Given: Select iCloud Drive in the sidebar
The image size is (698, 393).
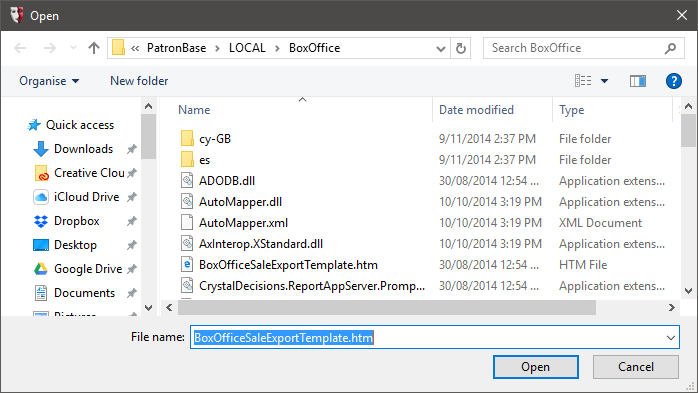Looking at the screenshot, I should point(86,197).
